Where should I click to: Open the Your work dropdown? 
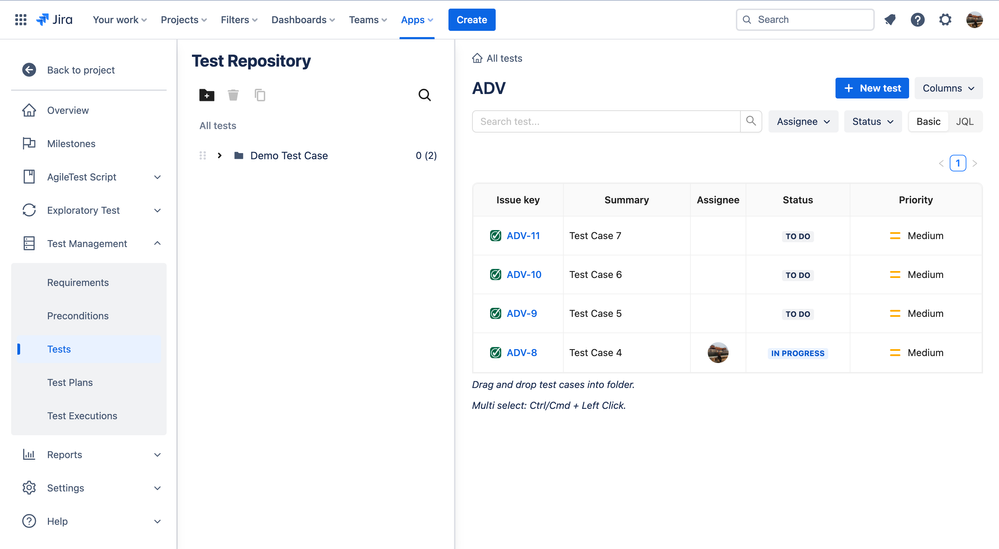120,20
